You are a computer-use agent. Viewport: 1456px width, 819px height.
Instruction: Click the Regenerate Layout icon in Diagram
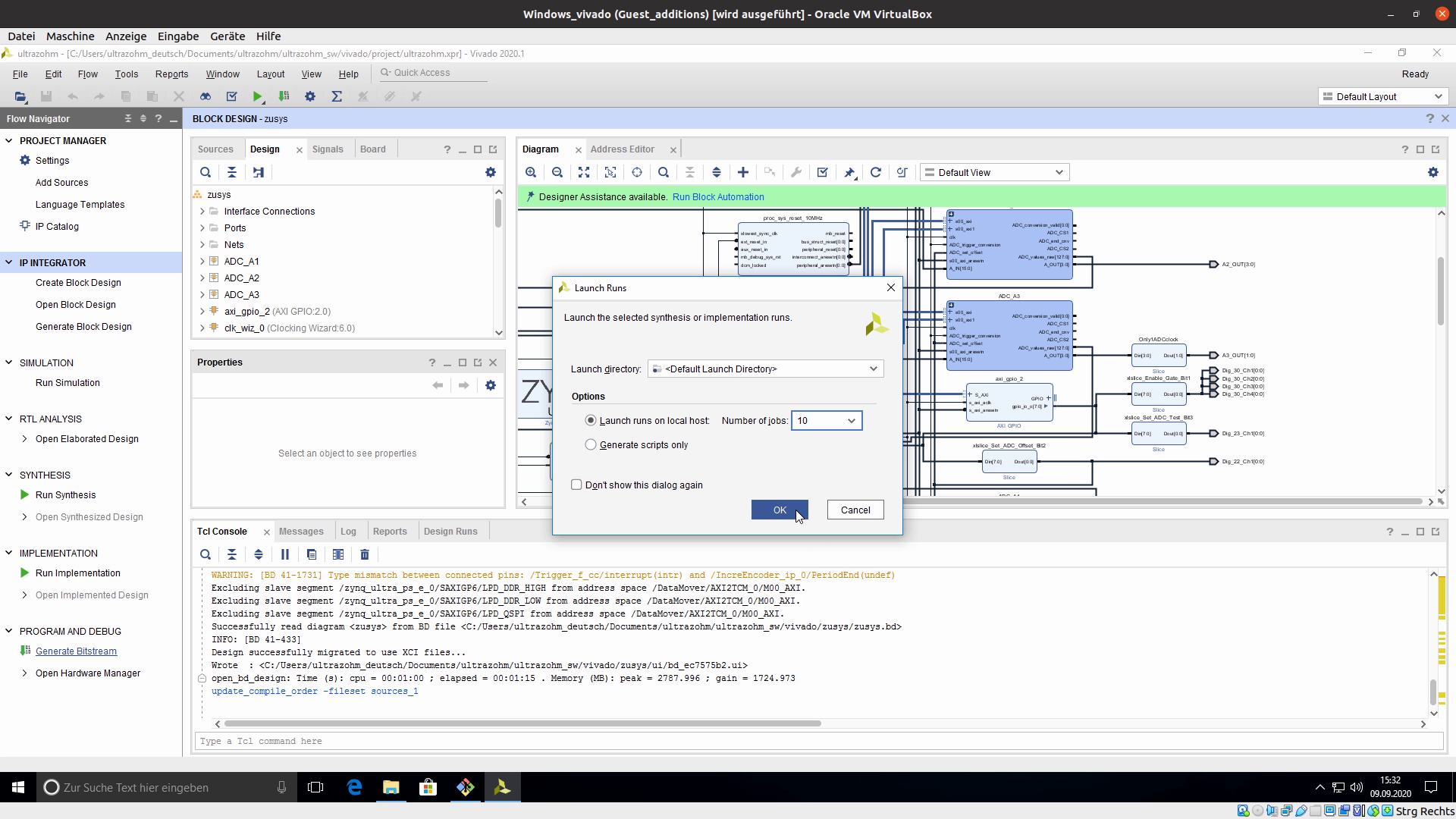click(875, 172)
